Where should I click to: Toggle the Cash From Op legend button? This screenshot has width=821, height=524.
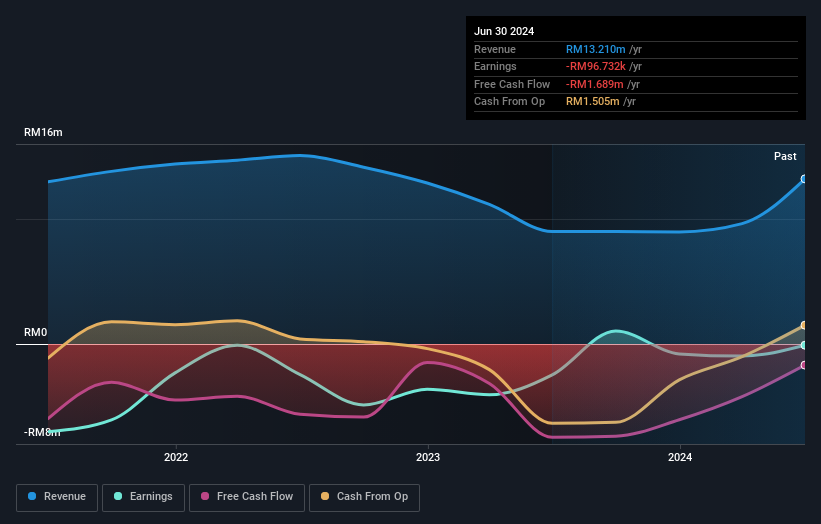[364, 497]
